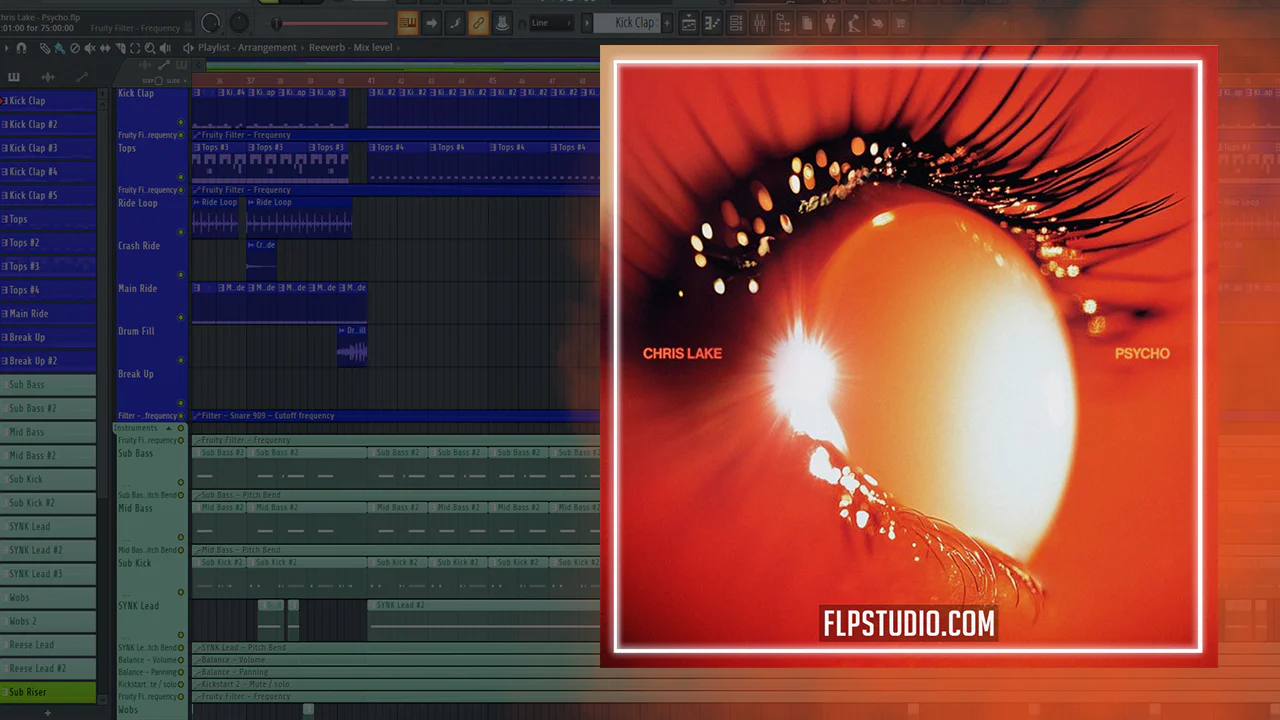Open the plugin picker plug icon
The height and width of the screenshot is (720, 1280).
point(830,23)
